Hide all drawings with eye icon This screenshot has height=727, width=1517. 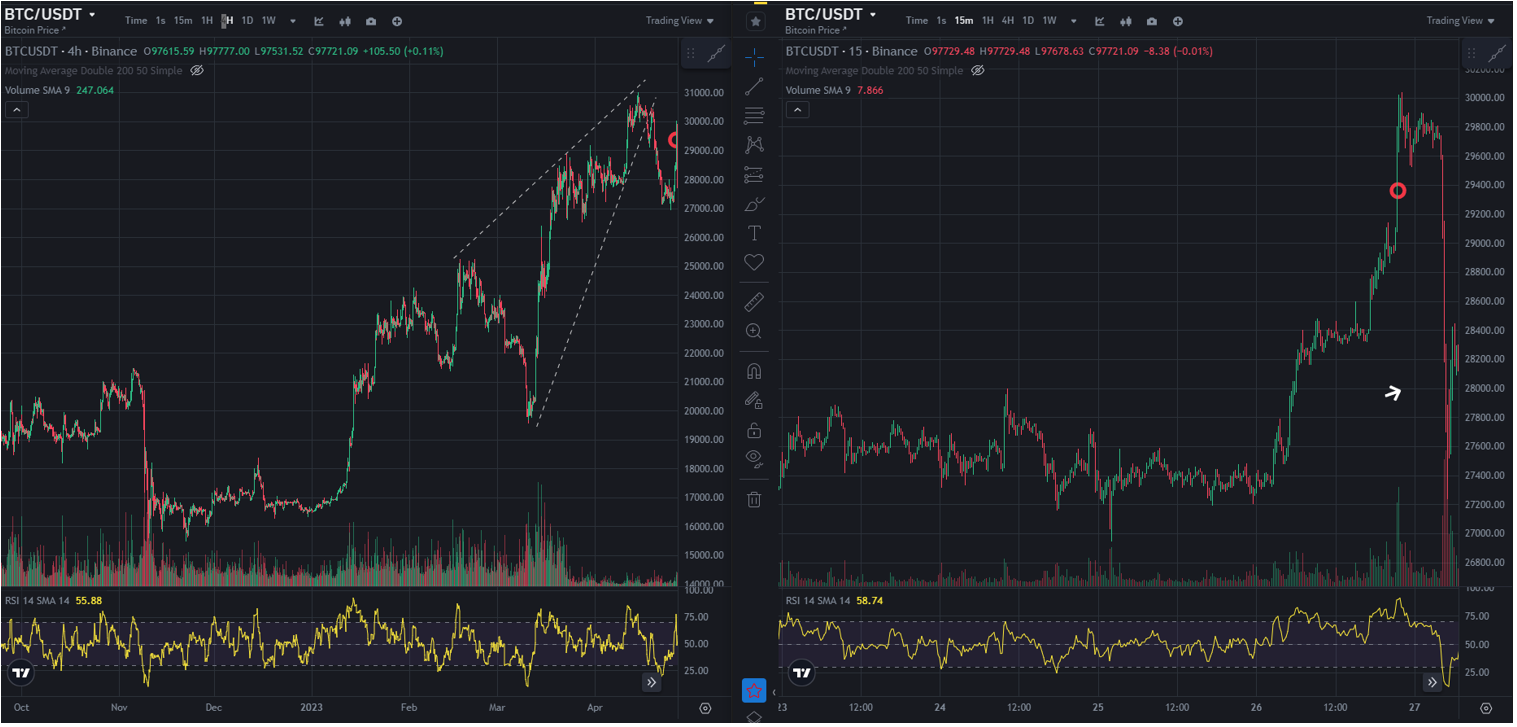coord(754,459)
